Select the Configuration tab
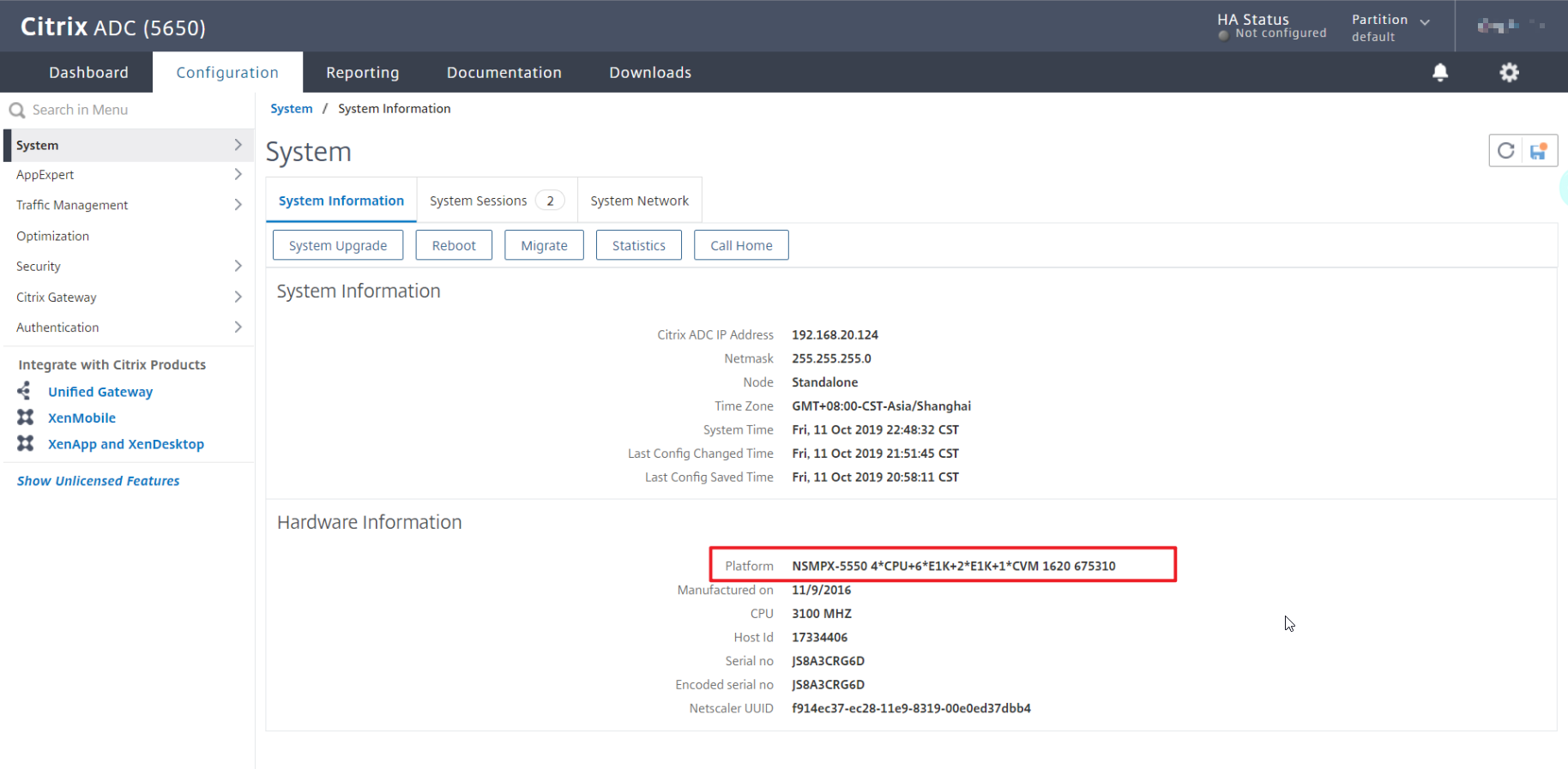 point(227,73)
